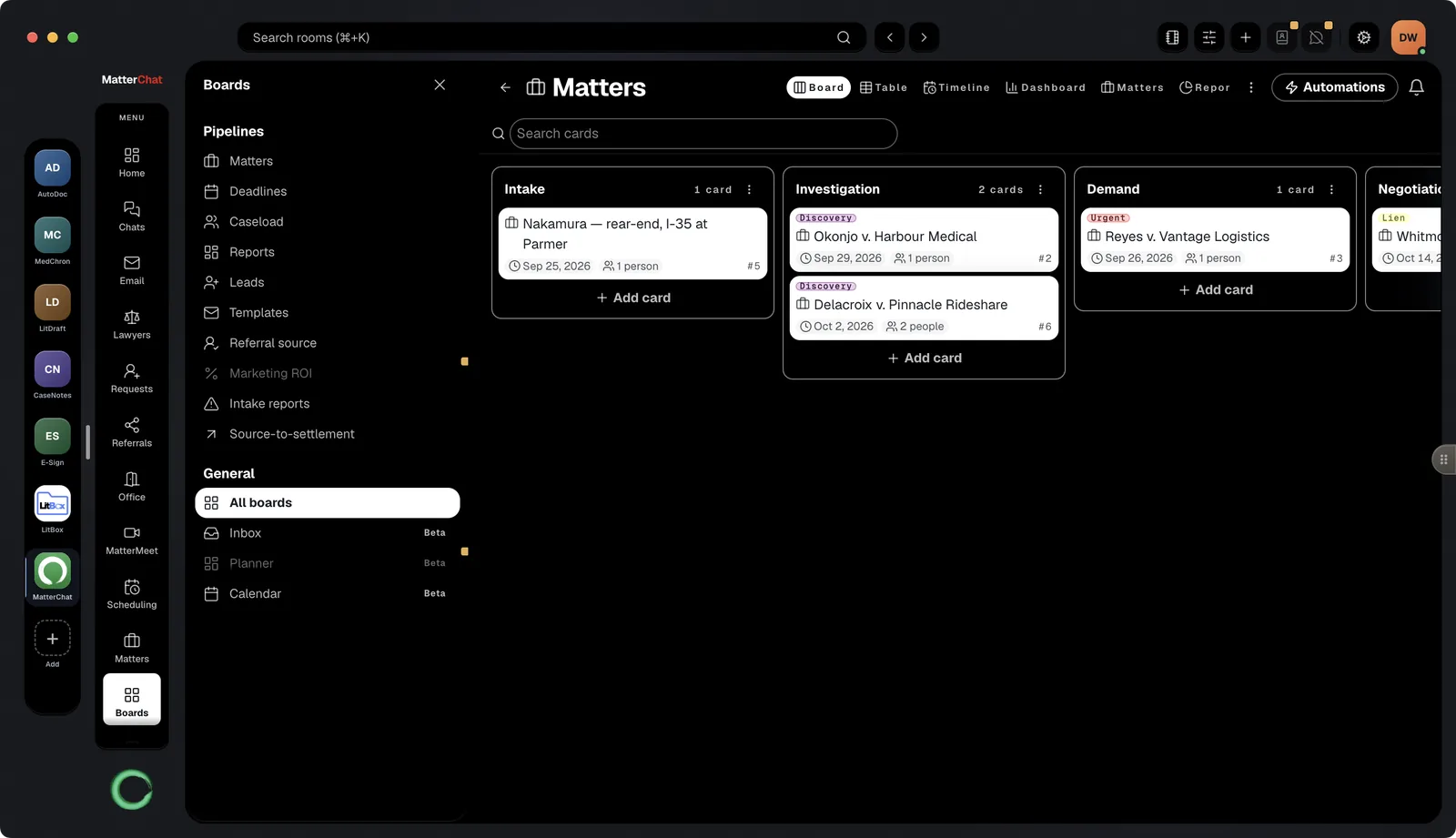The height and width of the screenshot is (838, 1456).
Task: Open the Okonjo v. Harbour Medical card
Action: coord(924,240)
